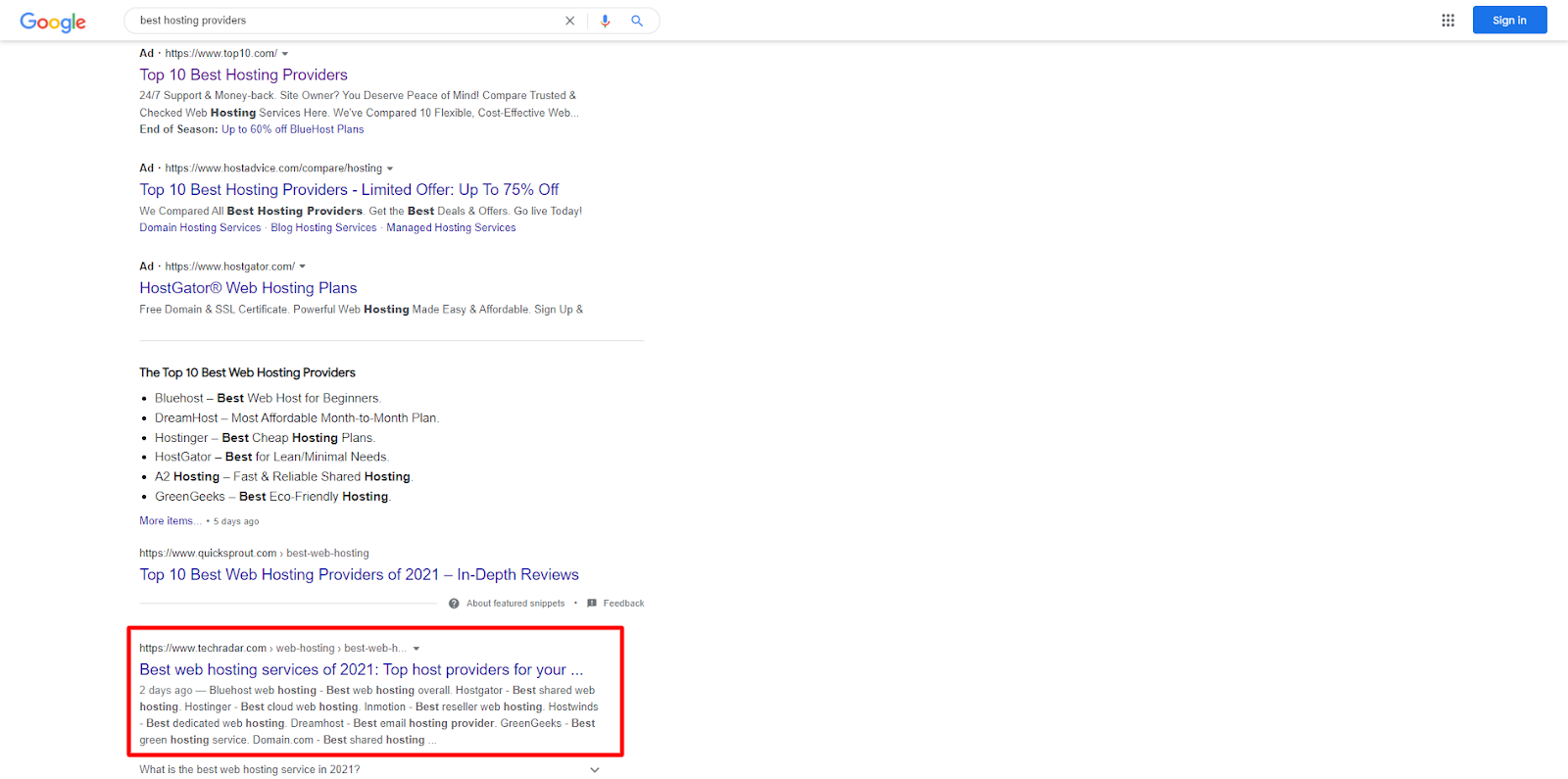This screenshot has width=1568, height=779.
Task: Click the magnifying glass search icon
Action: coord(637,21)
